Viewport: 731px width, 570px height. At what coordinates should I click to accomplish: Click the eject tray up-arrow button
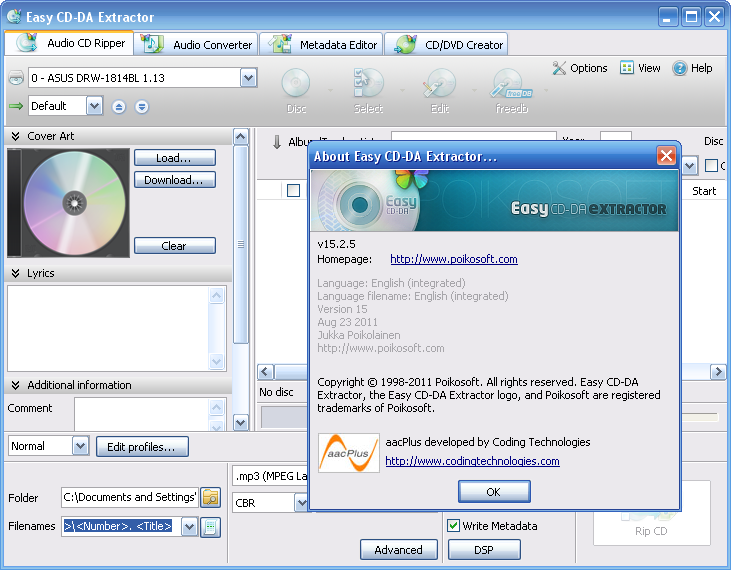pos(119,107)
